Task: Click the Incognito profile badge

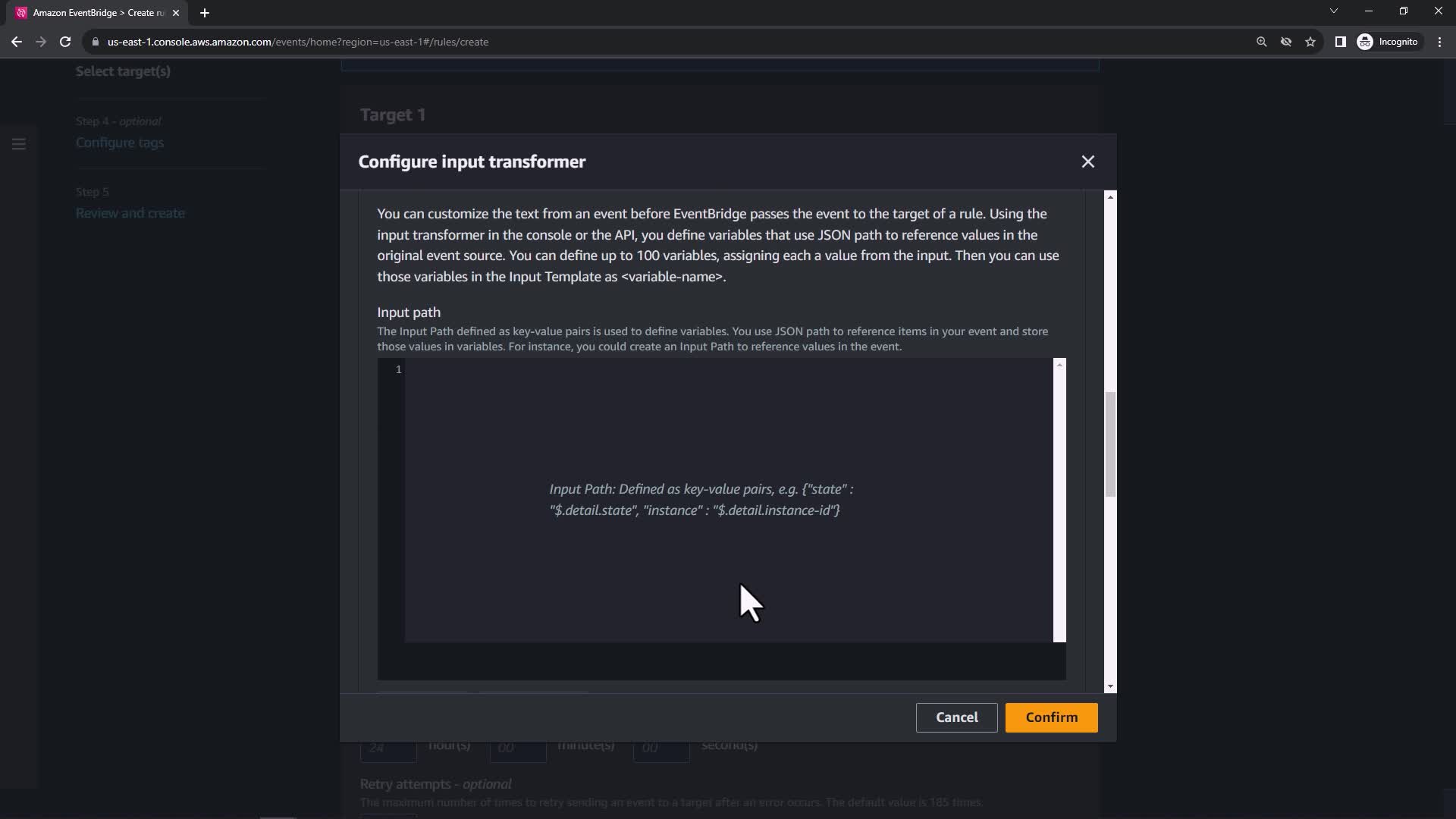Action: (x=1388, y=42)
